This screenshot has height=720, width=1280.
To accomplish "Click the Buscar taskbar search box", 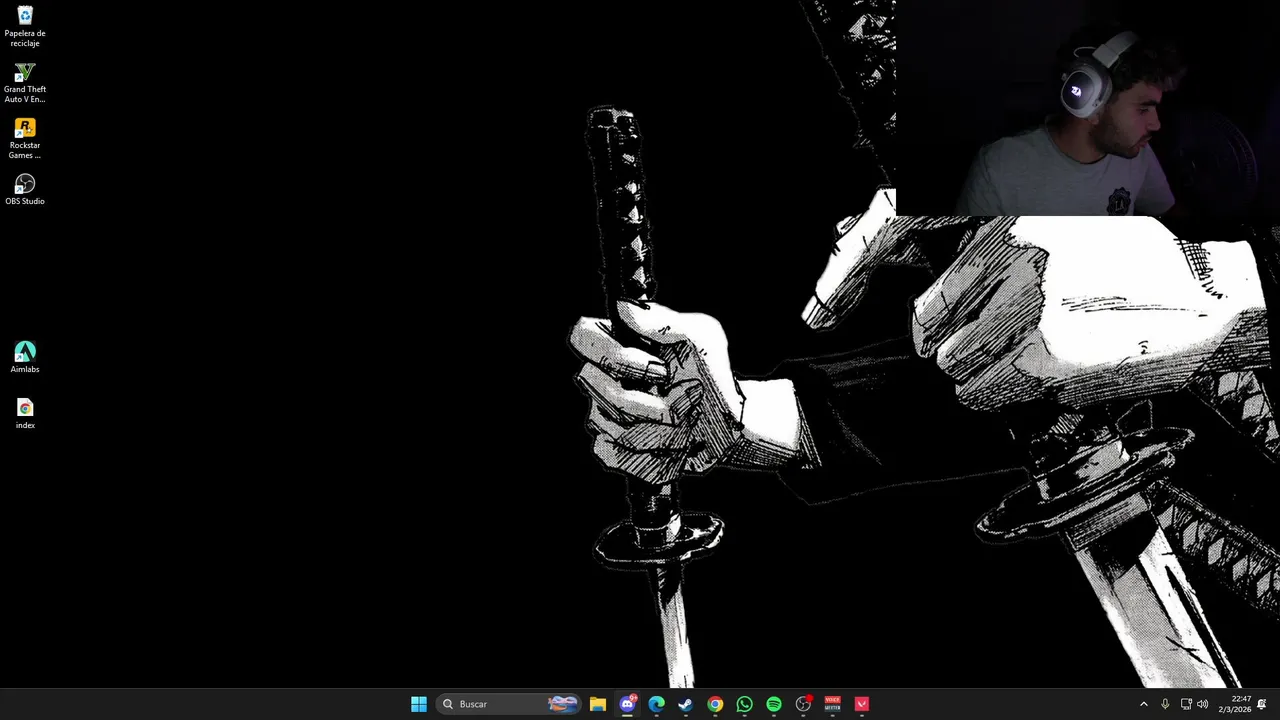I will click(509, 704).
